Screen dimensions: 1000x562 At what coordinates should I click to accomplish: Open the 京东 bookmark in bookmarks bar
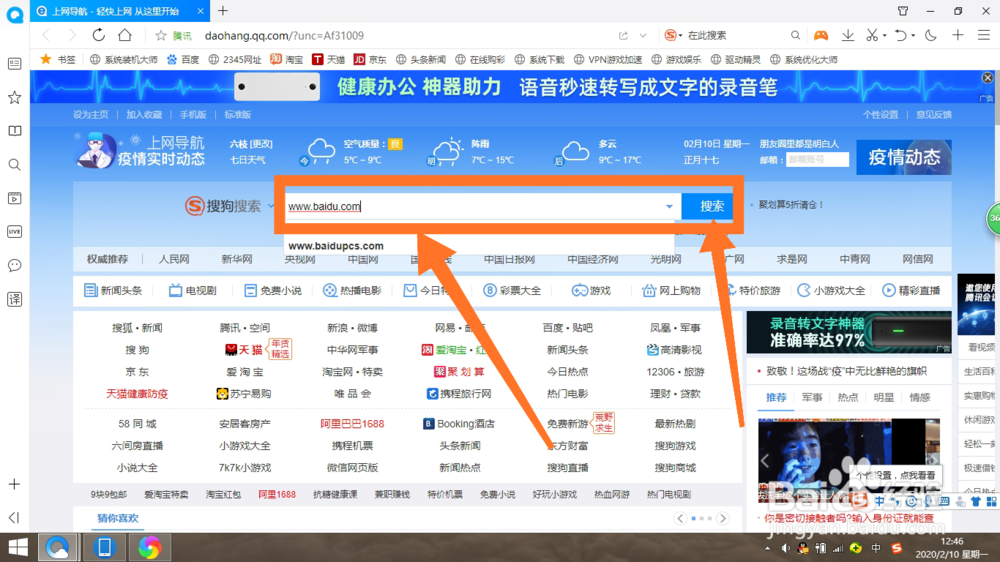(x=371, y=59)
